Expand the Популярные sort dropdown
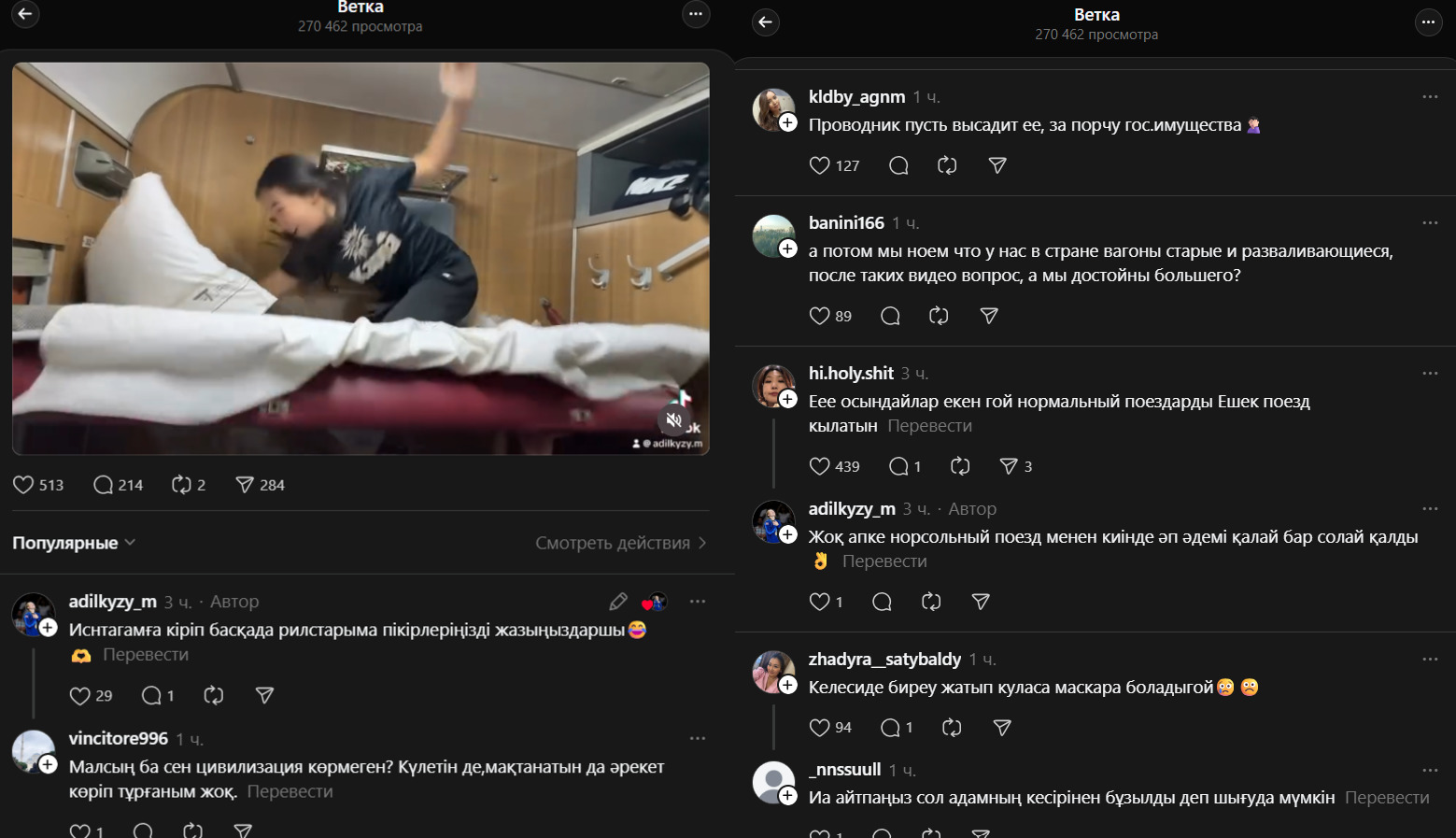The height and width of the screenshot is (838, 1456). [x=74, y=543]
